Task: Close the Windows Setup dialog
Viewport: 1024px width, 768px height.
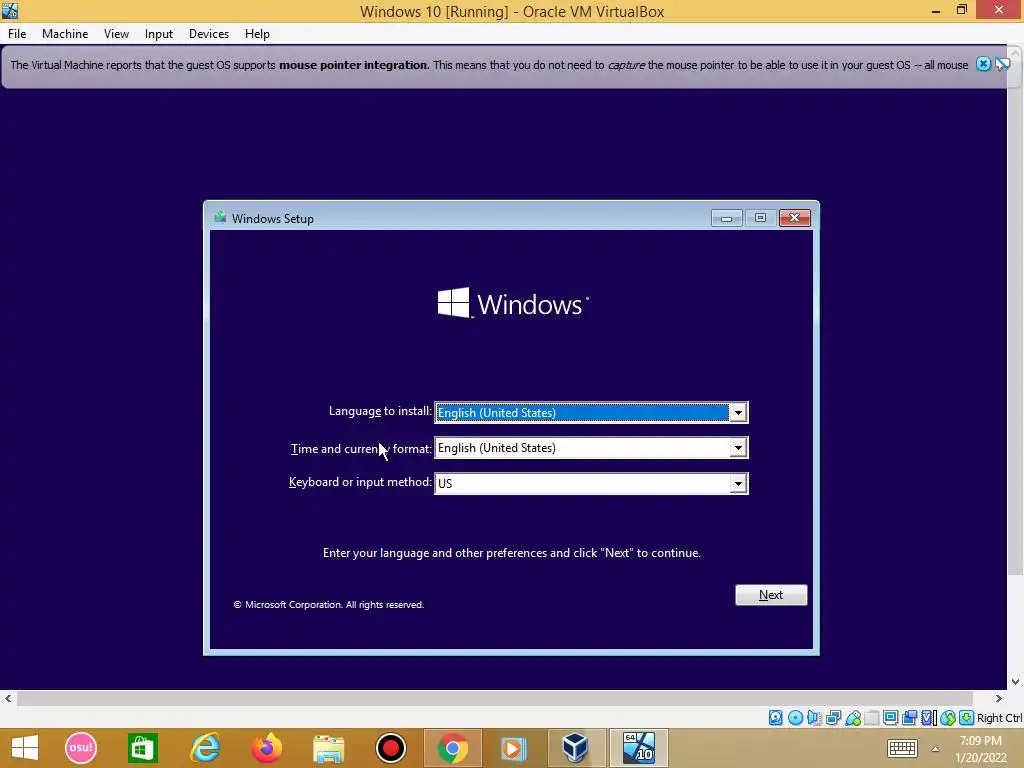Action: (795, 218)
